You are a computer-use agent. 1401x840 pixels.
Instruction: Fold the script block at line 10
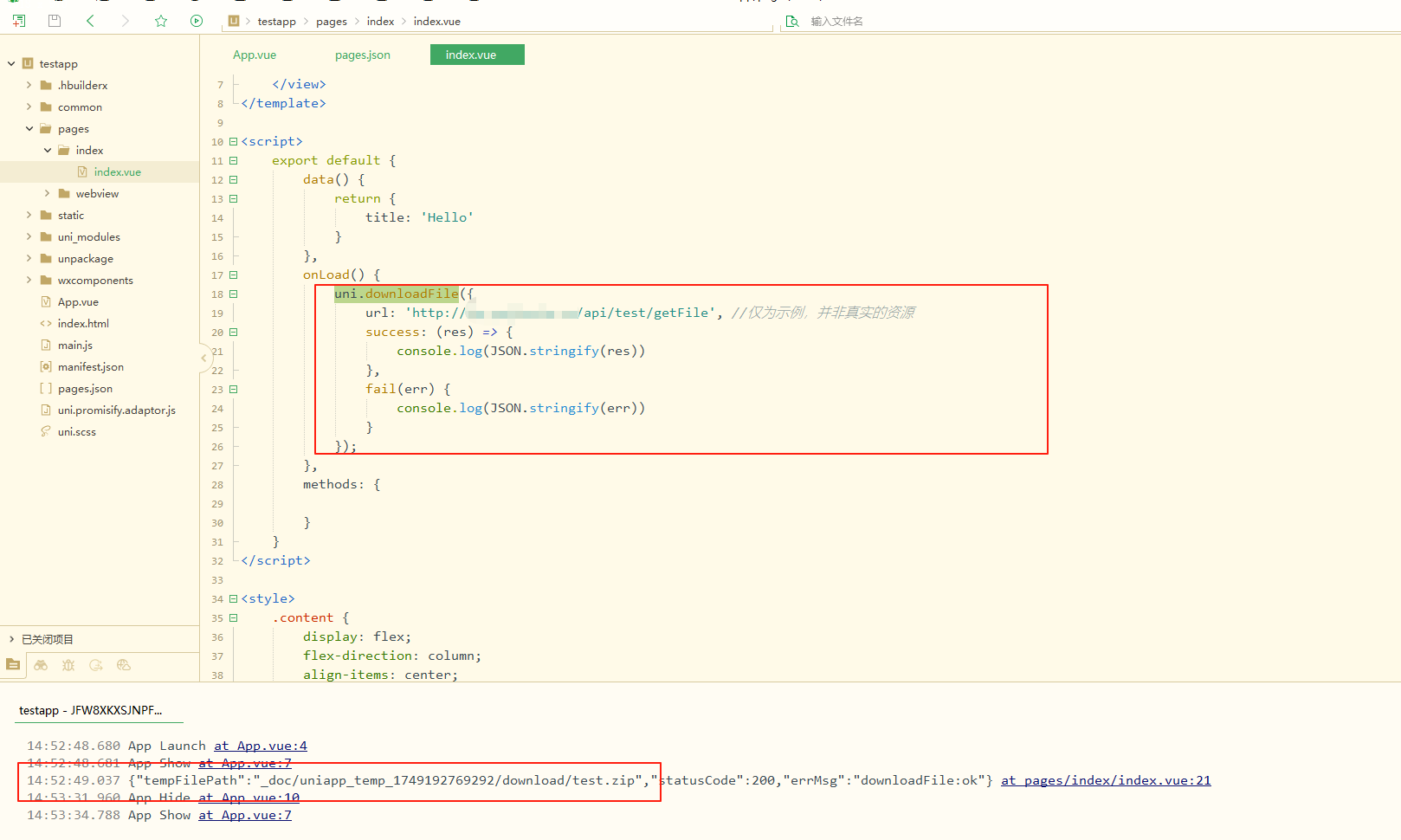tap(233, 141)
